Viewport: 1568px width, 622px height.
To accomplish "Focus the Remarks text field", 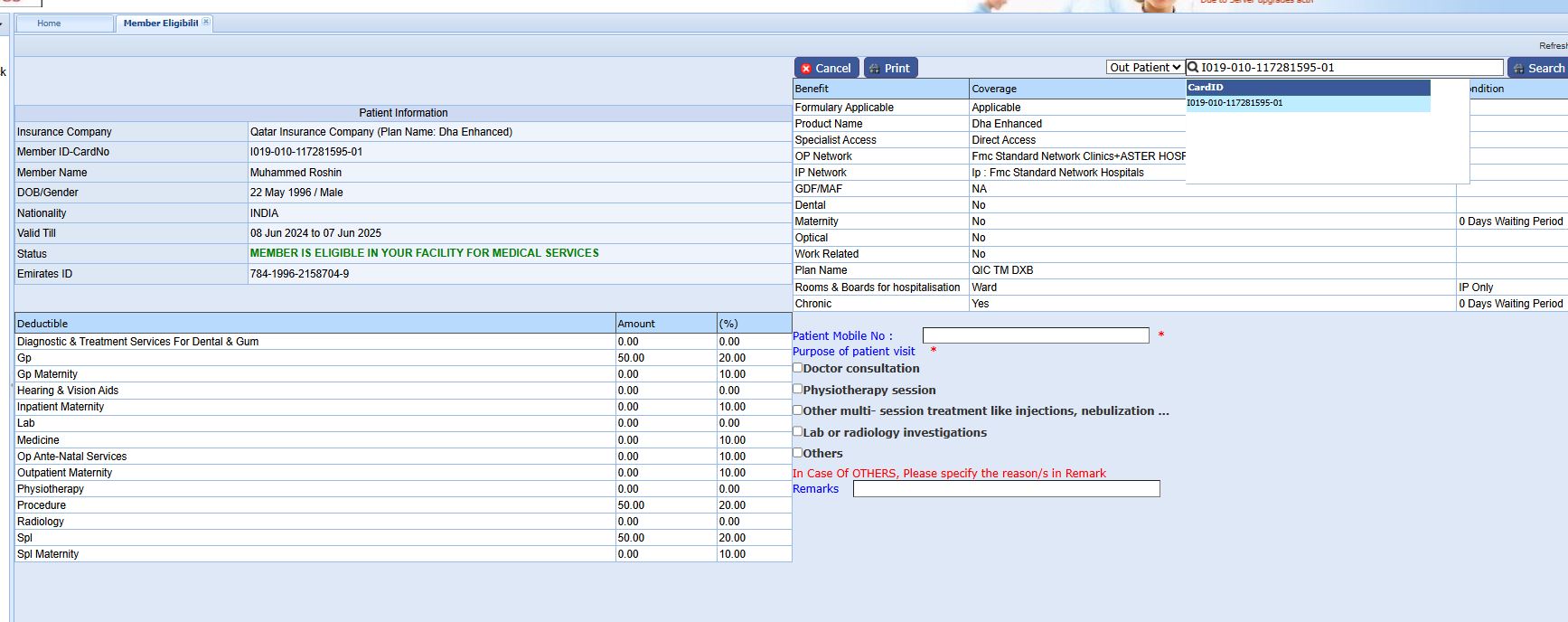I will click(x=1006, y=488).
